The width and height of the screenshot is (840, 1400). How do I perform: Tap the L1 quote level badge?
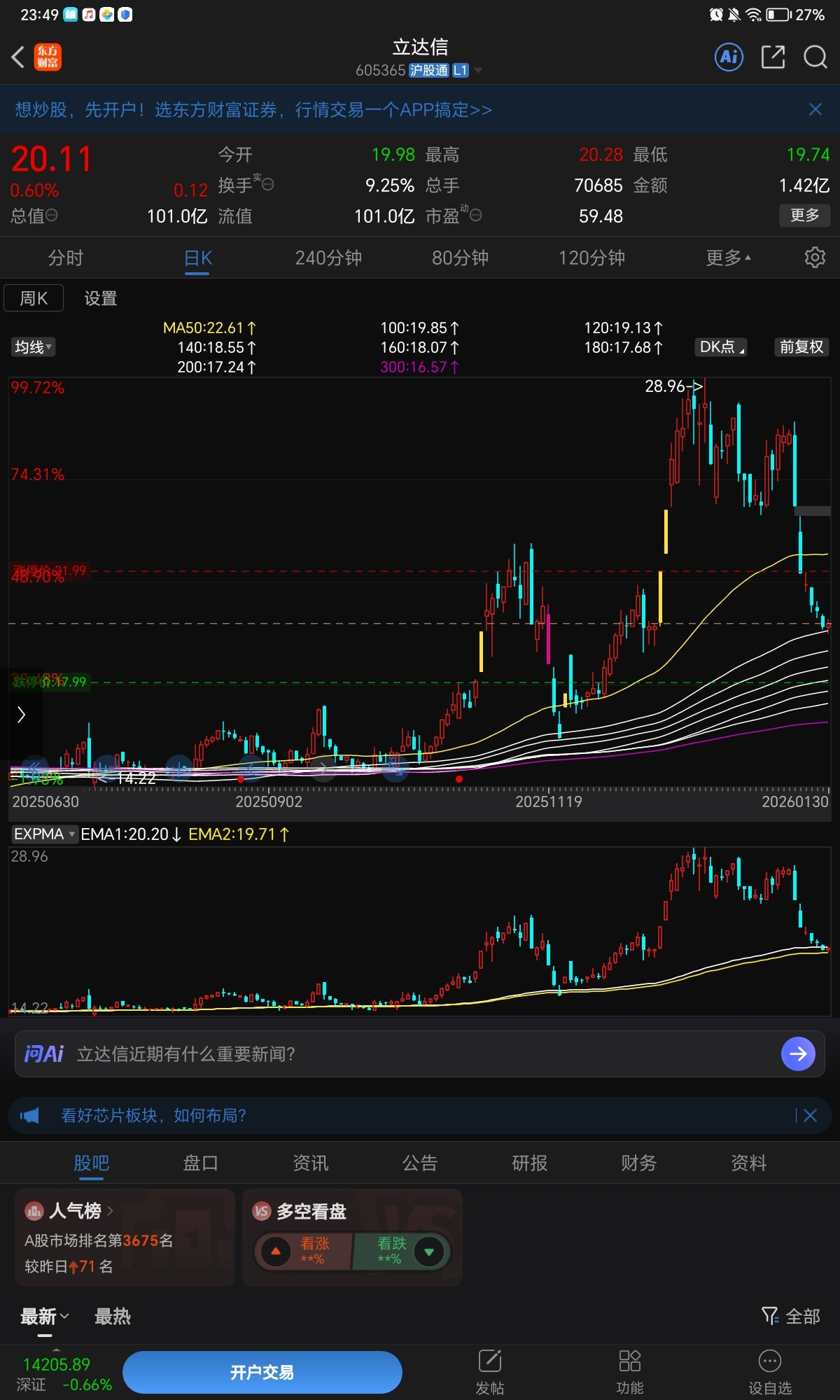460,70
